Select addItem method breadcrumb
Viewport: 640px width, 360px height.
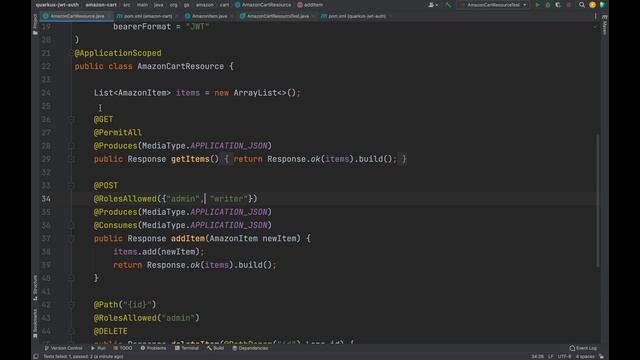tap(310, 5)
